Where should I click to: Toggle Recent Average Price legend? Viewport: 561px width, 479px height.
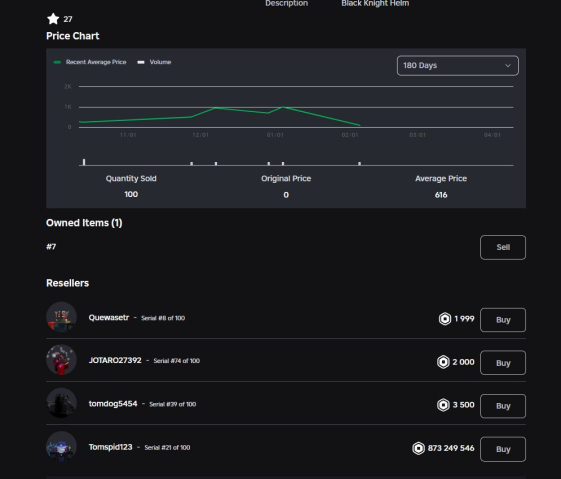(x=90, y=62)
